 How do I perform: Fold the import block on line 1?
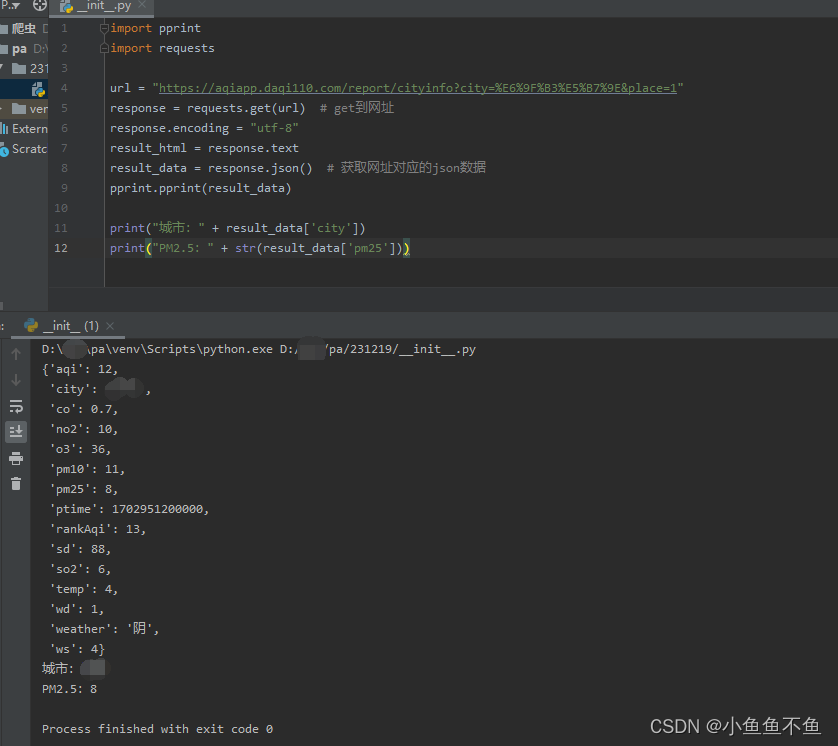pos(104,28)
